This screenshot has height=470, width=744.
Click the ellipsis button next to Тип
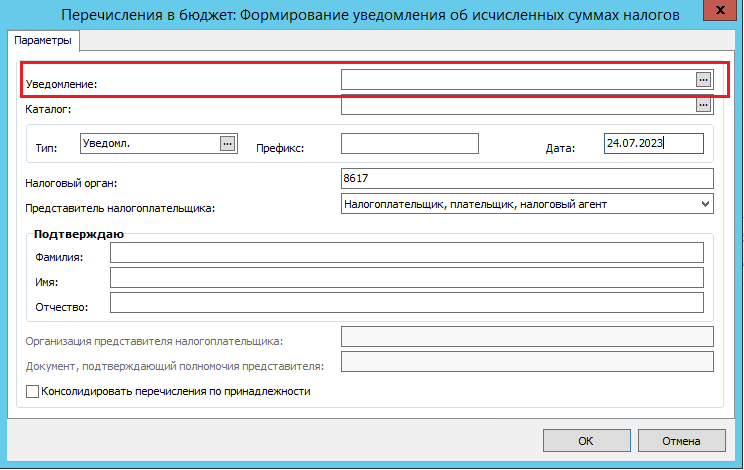(x=227, y=143)
